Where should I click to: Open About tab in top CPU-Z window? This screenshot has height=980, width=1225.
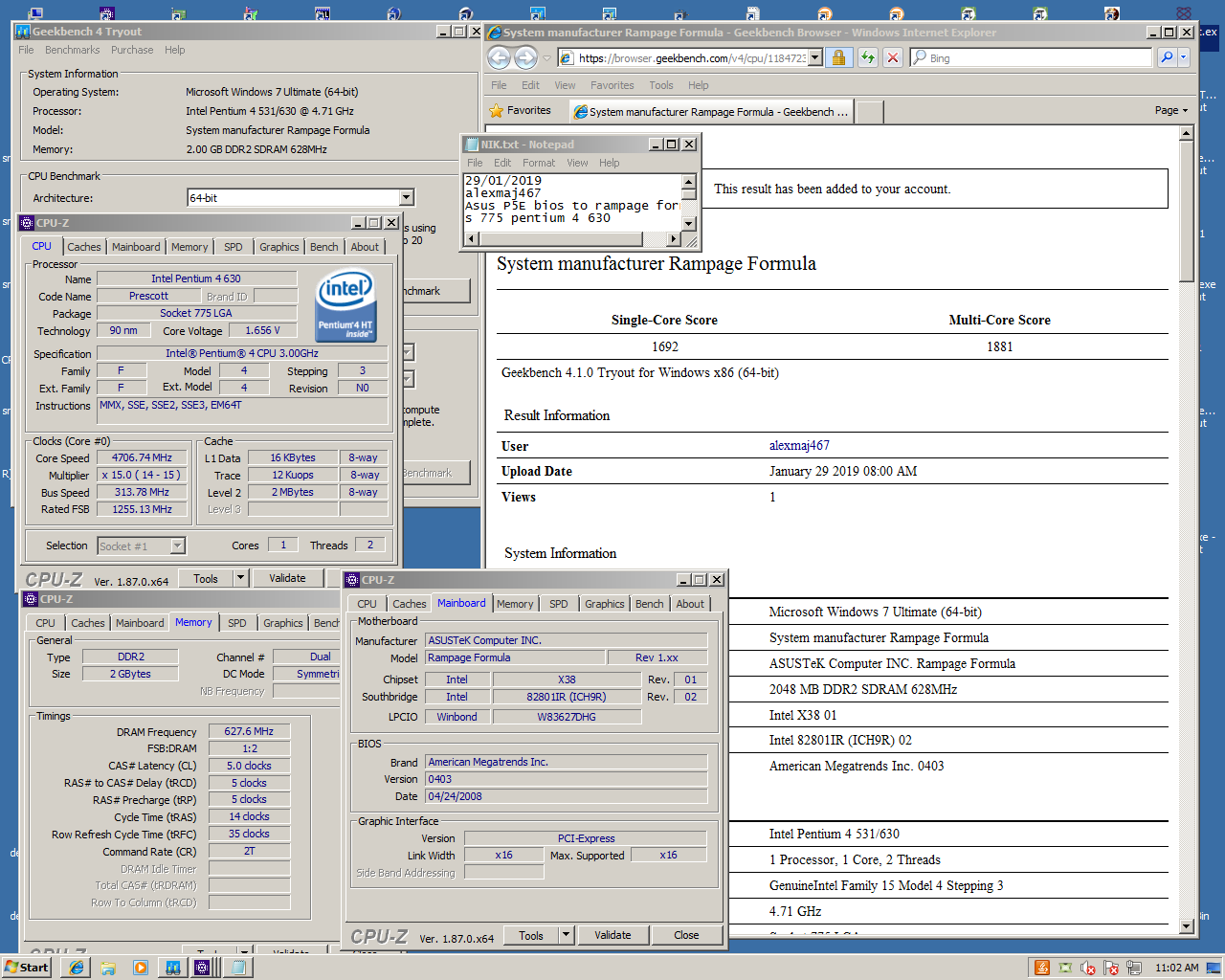point(365,247)
